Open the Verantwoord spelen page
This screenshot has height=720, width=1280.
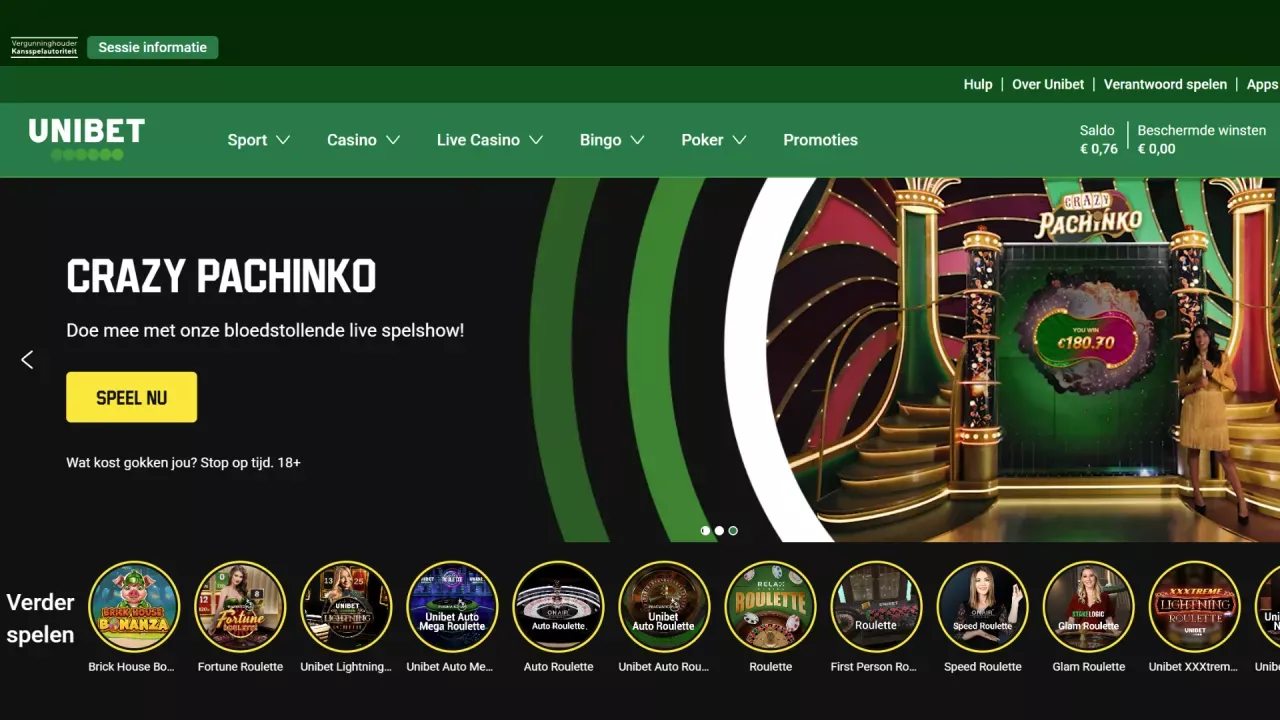[1165, 84]
